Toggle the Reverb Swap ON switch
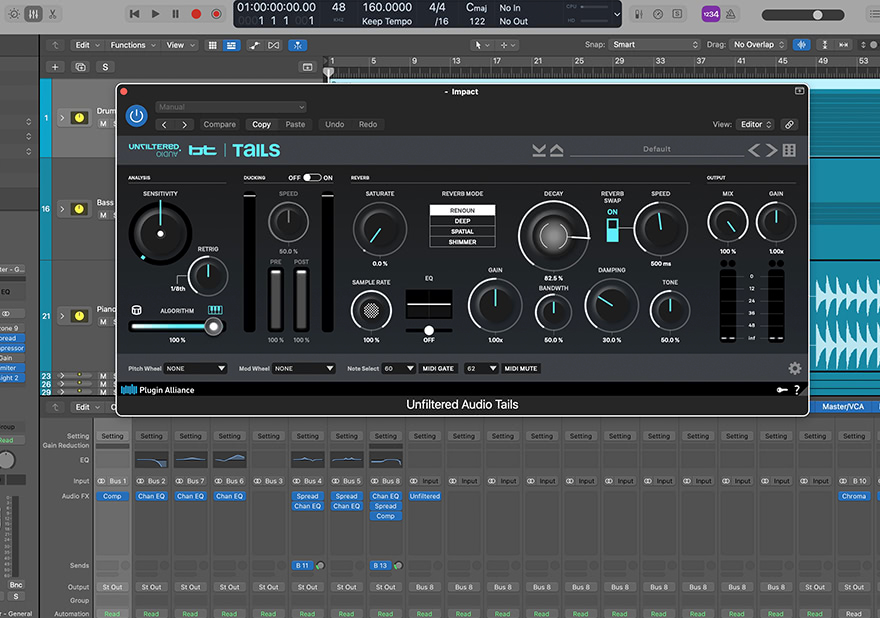This screenshot has height=618, width=880. pos(612,230)
